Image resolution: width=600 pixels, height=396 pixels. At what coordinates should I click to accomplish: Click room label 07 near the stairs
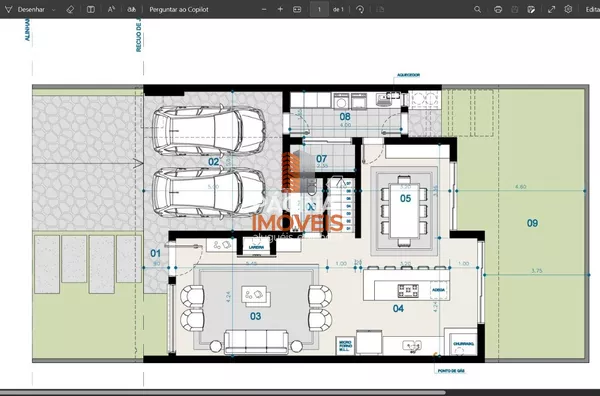321,158
